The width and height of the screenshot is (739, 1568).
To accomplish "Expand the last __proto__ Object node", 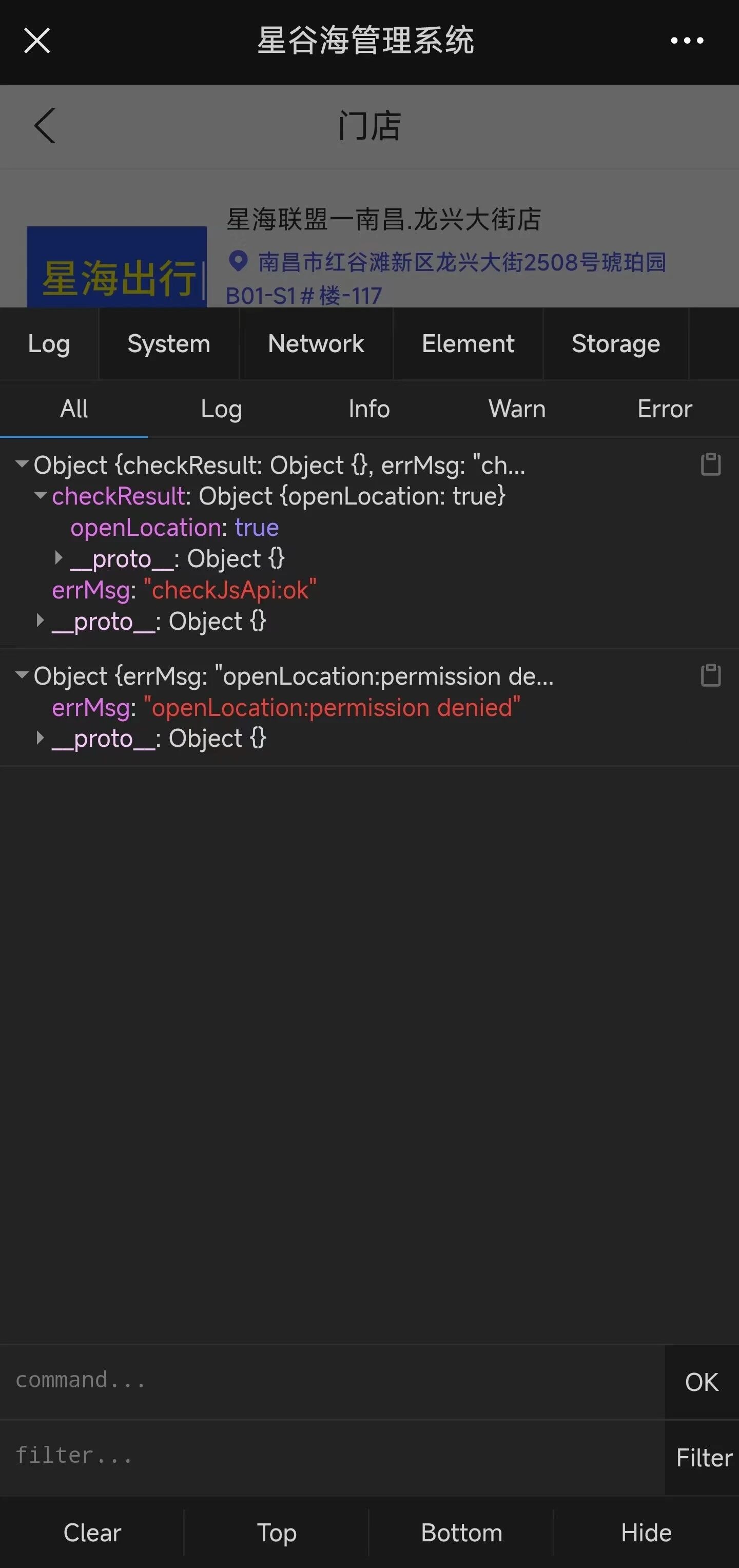I will click(x=40, y=738).
